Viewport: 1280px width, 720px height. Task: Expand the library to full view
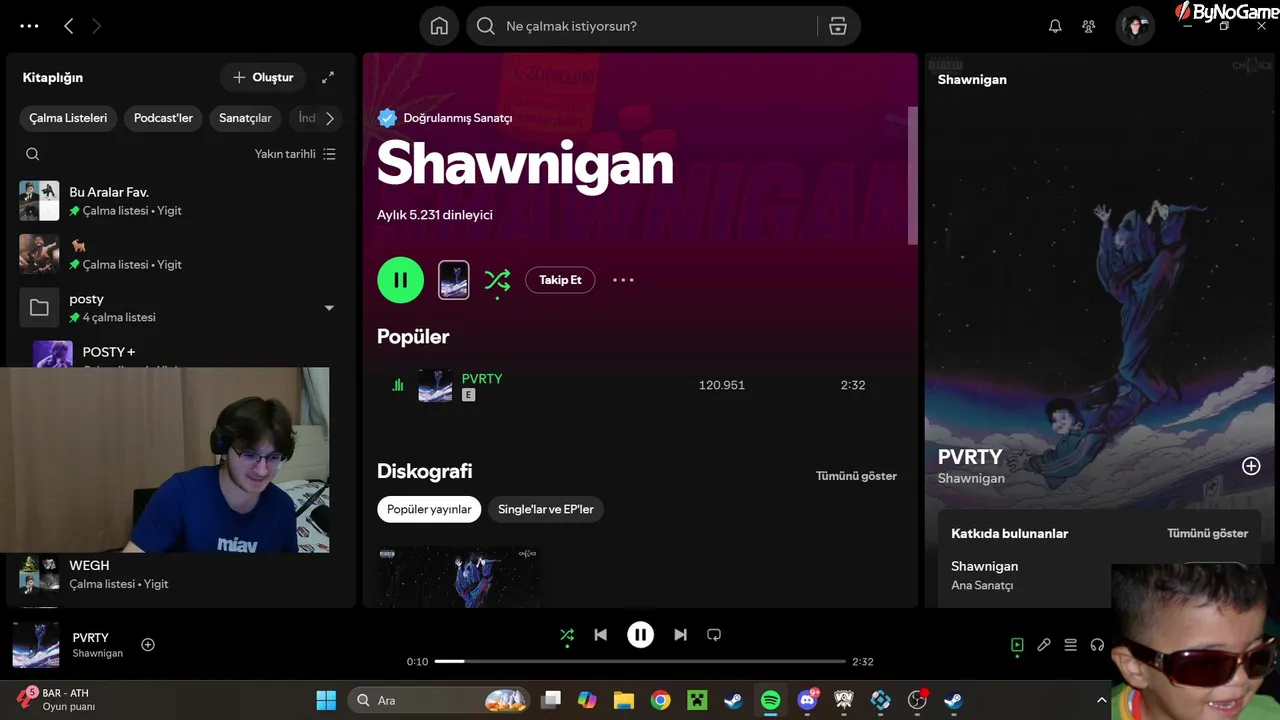328,77
